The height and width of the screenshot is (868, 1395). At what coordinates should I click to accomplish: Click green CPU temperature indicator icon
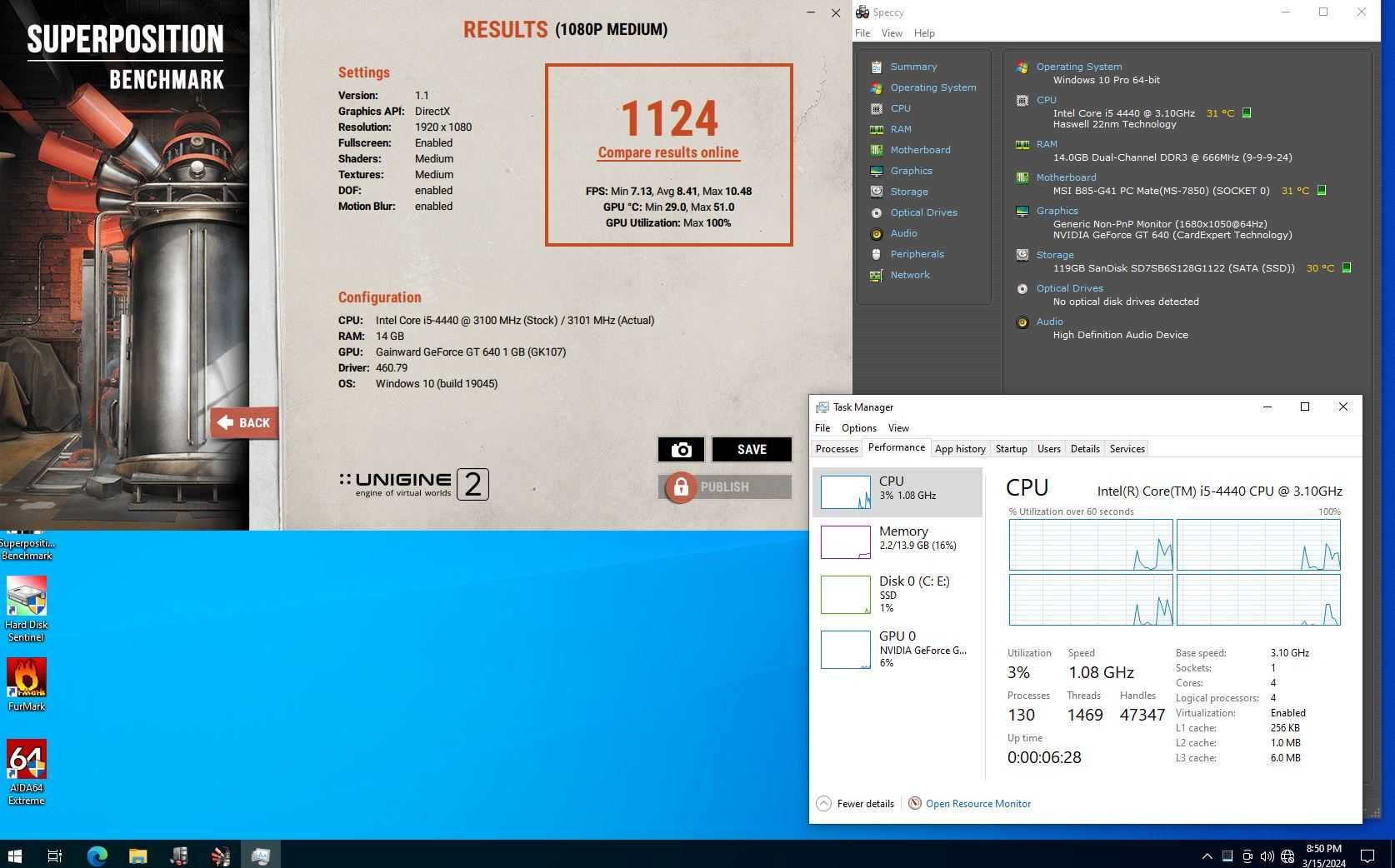(x=1247, y=112)
